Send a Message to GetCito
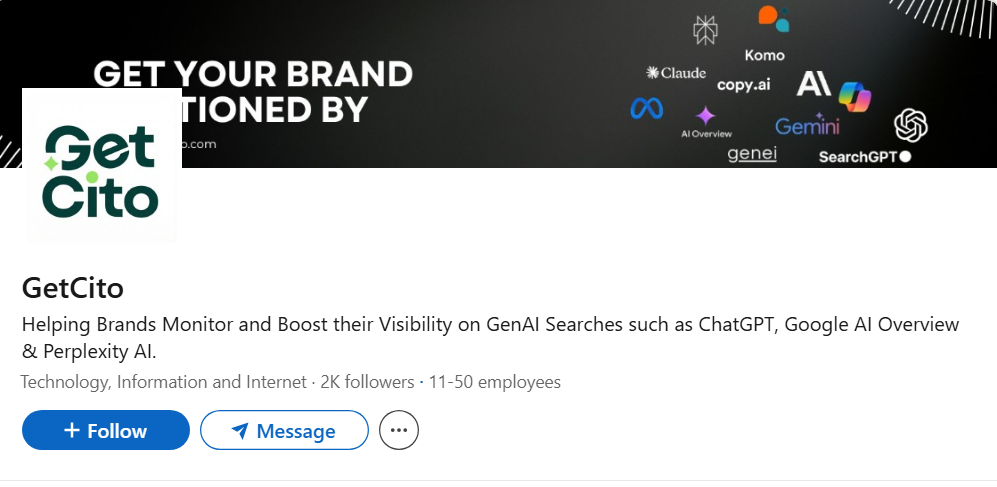997x487 pixels. tap(284, 431)
